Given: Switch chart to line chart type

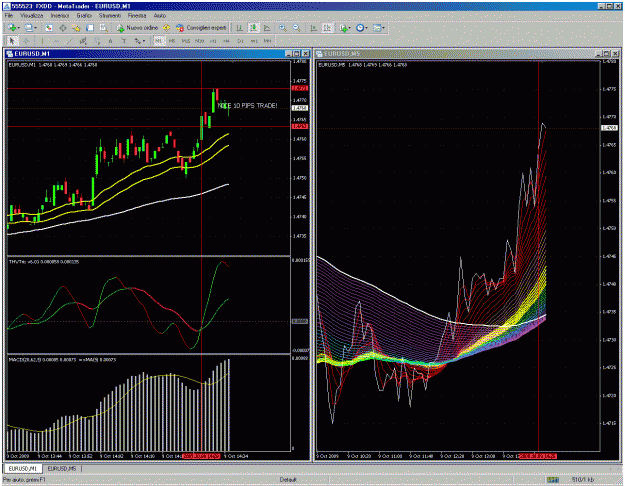Looking at the screenshot, I should (x=267, y=28).
